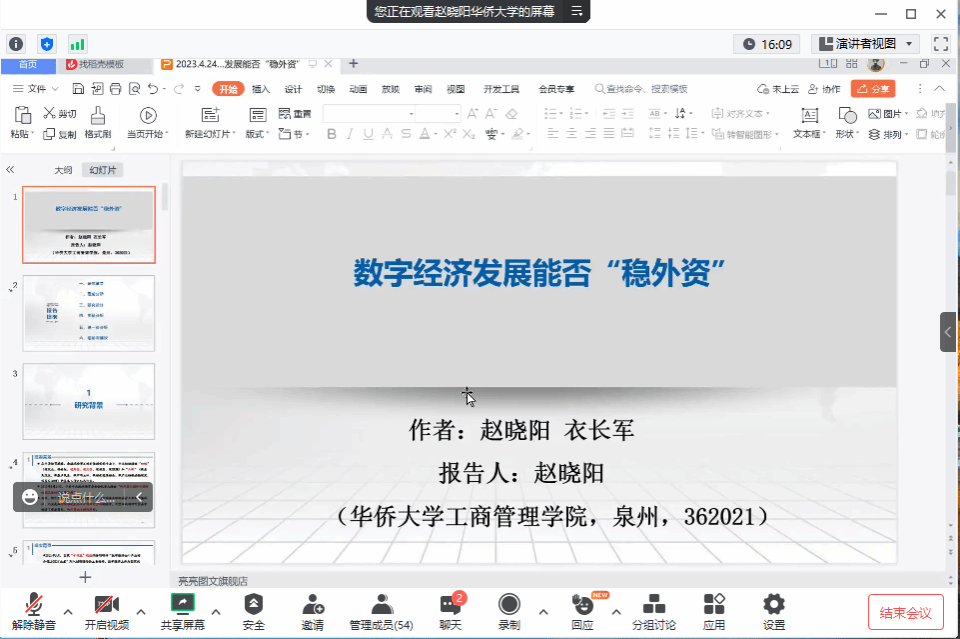960x639 pixels.
Task: Open 分组讨论 breakout rooms
Action: click(654, 611)
